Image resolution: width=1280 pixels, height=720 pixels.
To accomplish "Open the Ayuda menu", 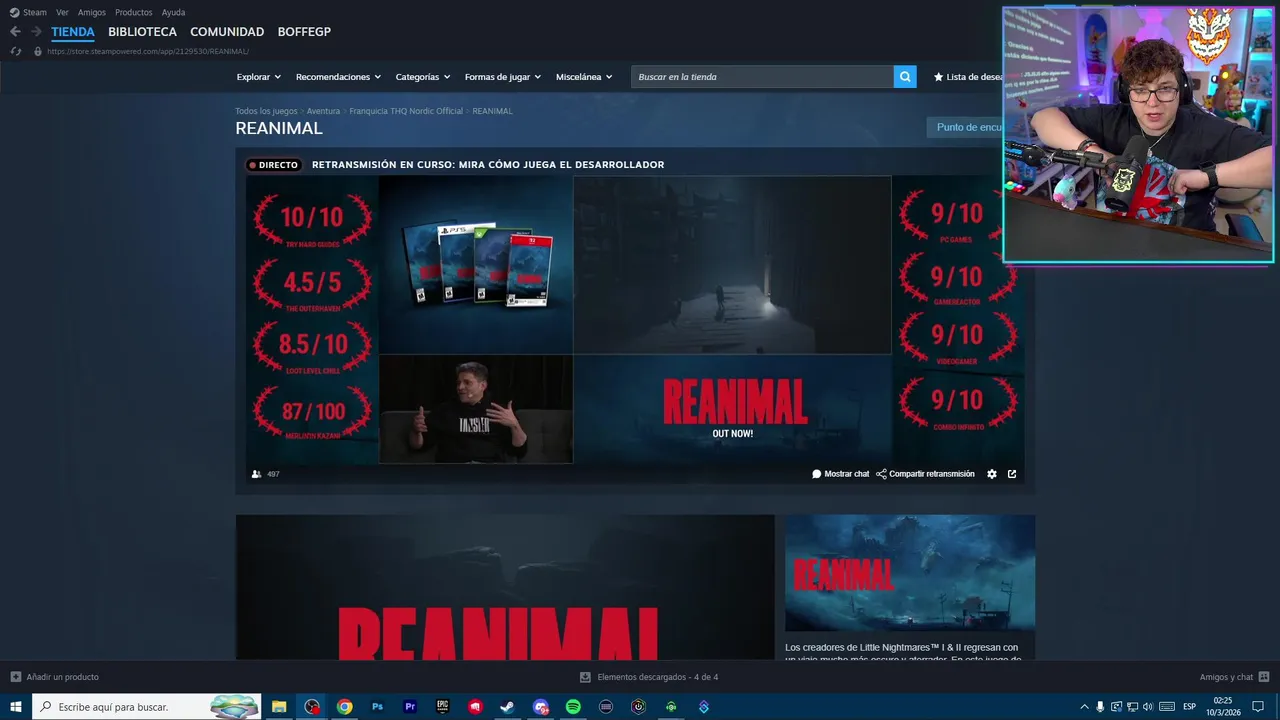I will [173, 12].
